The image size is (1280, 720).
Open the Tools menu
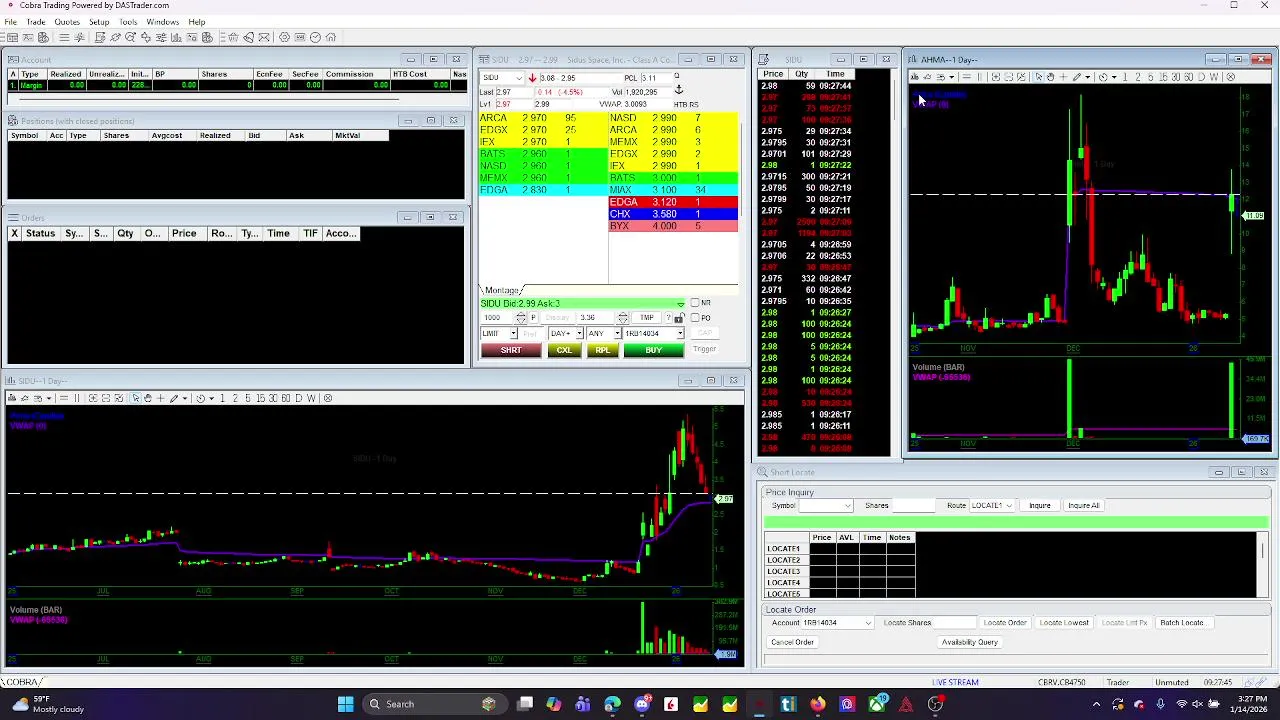128,22
